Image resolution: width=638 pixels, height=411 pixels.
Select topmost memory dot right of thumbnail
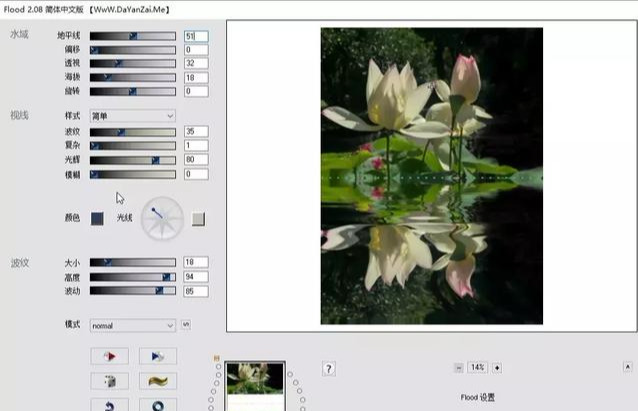point(290,374)
